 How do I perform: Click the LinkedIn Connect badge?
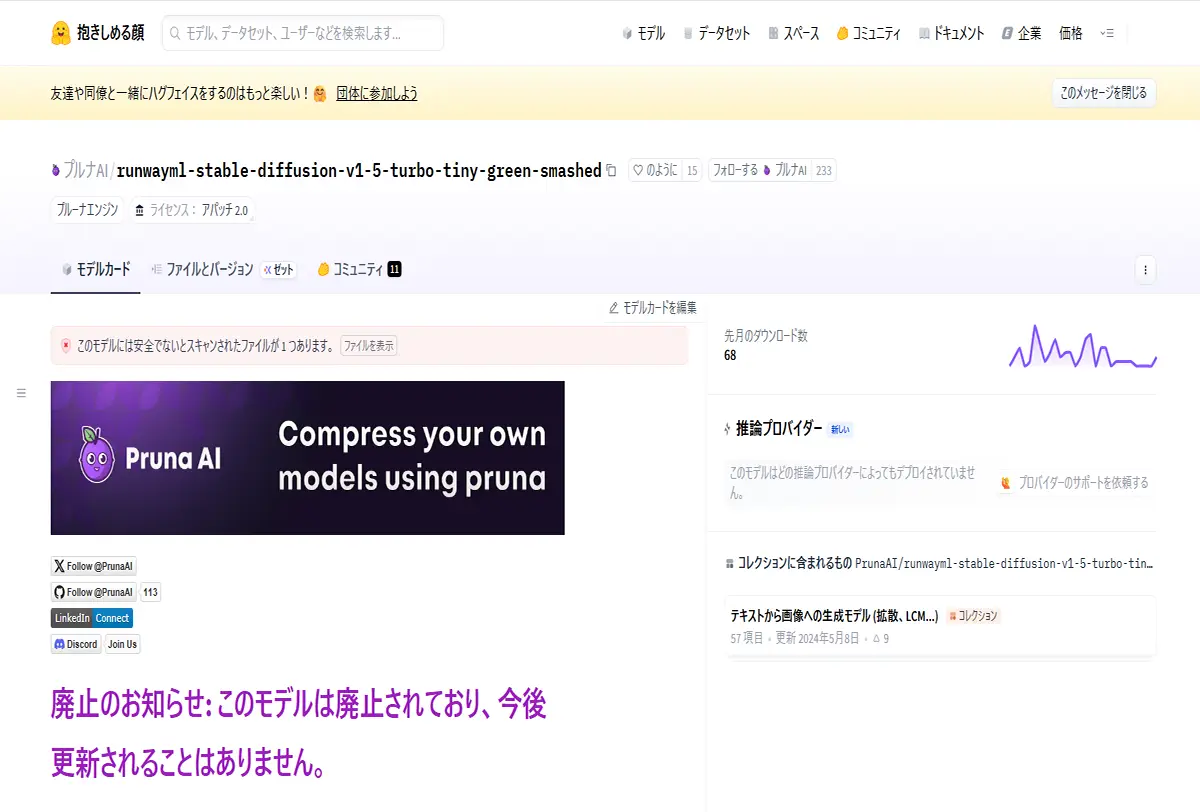(92, 618)
